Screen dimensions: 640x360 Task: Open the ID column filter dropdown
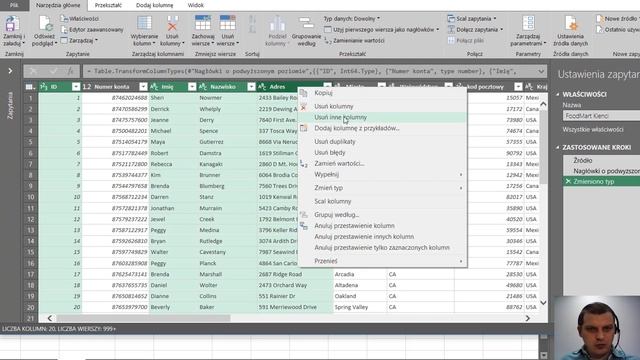[x=76, y=87]
